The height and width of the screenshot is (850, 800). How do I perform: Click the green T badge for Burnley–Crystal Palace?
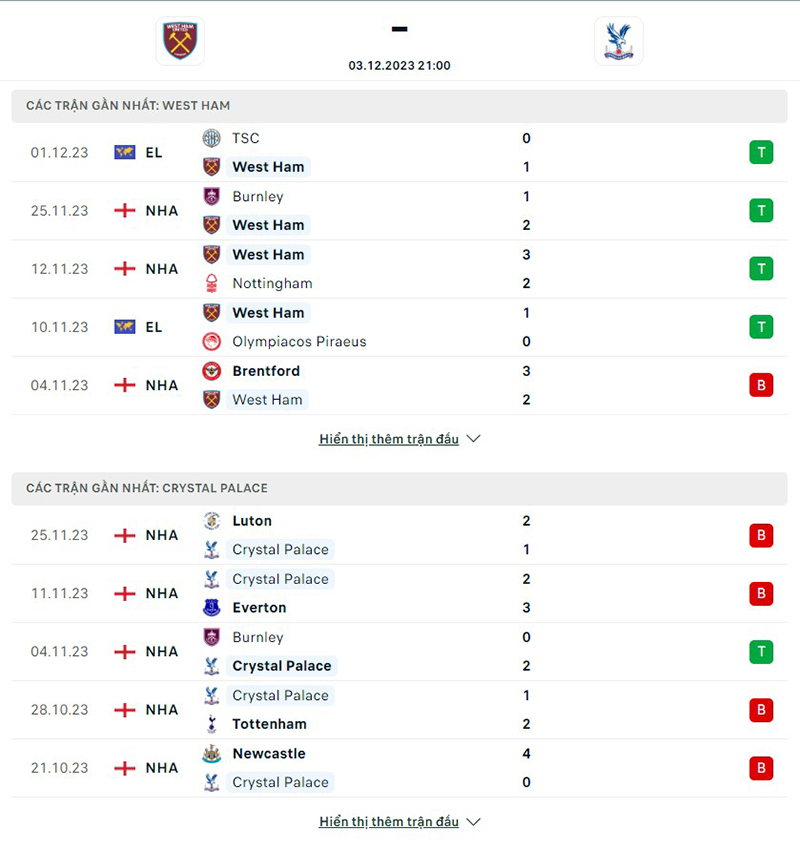[761, 652]
